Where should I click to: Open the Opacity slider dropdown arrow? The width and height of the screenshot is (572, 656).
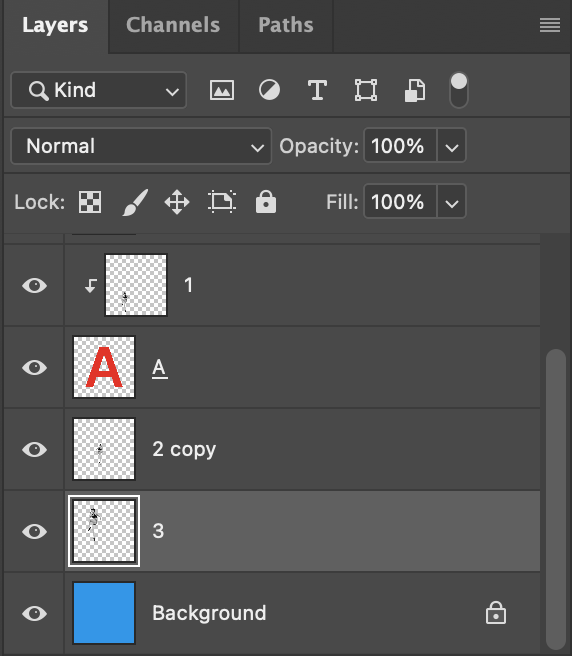[x=451, y=146]
